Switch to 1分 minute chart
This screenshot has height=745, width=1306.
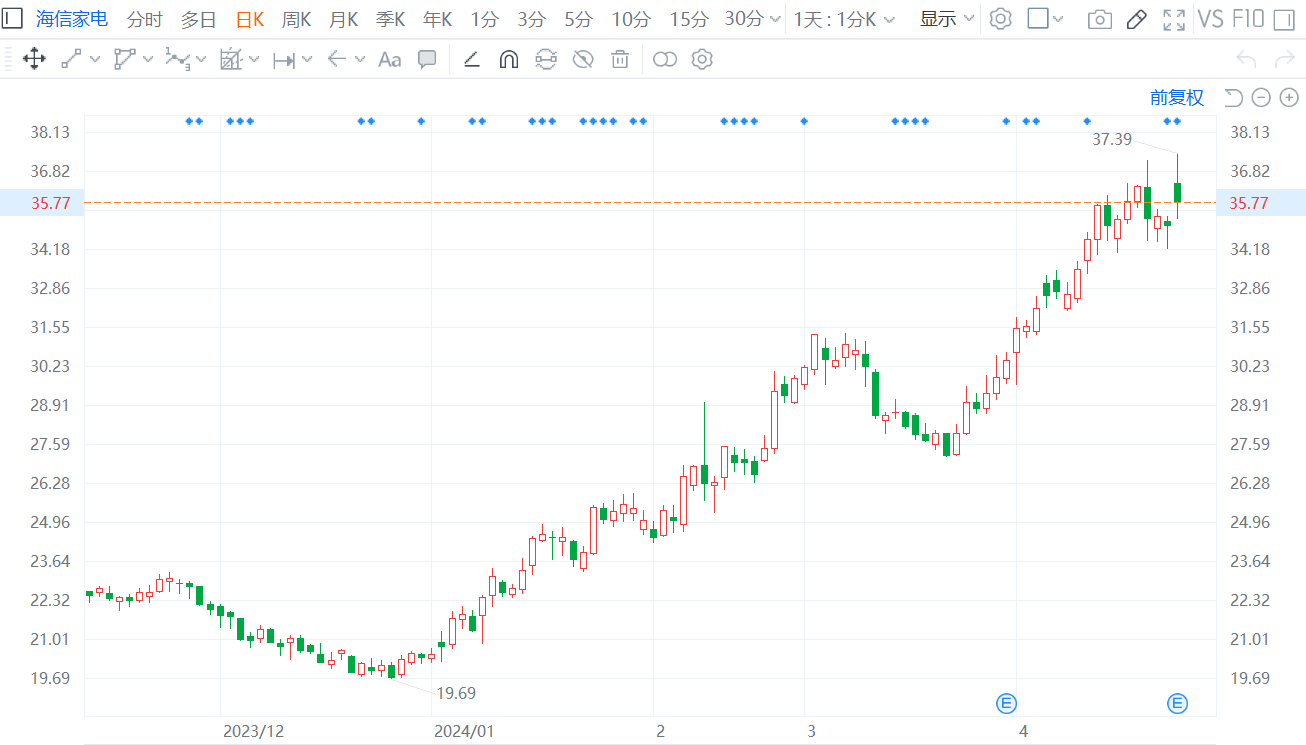[x=485, y=19]
